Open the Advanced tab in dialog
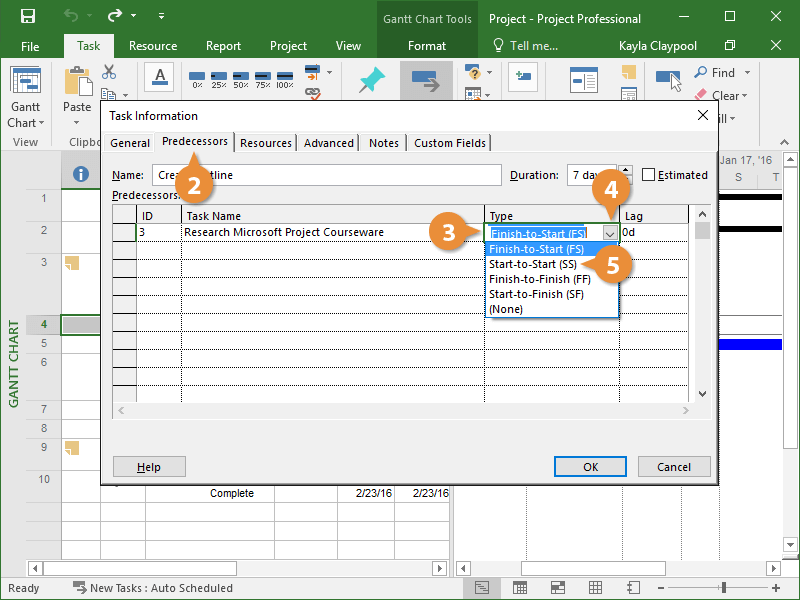Viewport: 800px width, 600px height. tap(329, 143)
